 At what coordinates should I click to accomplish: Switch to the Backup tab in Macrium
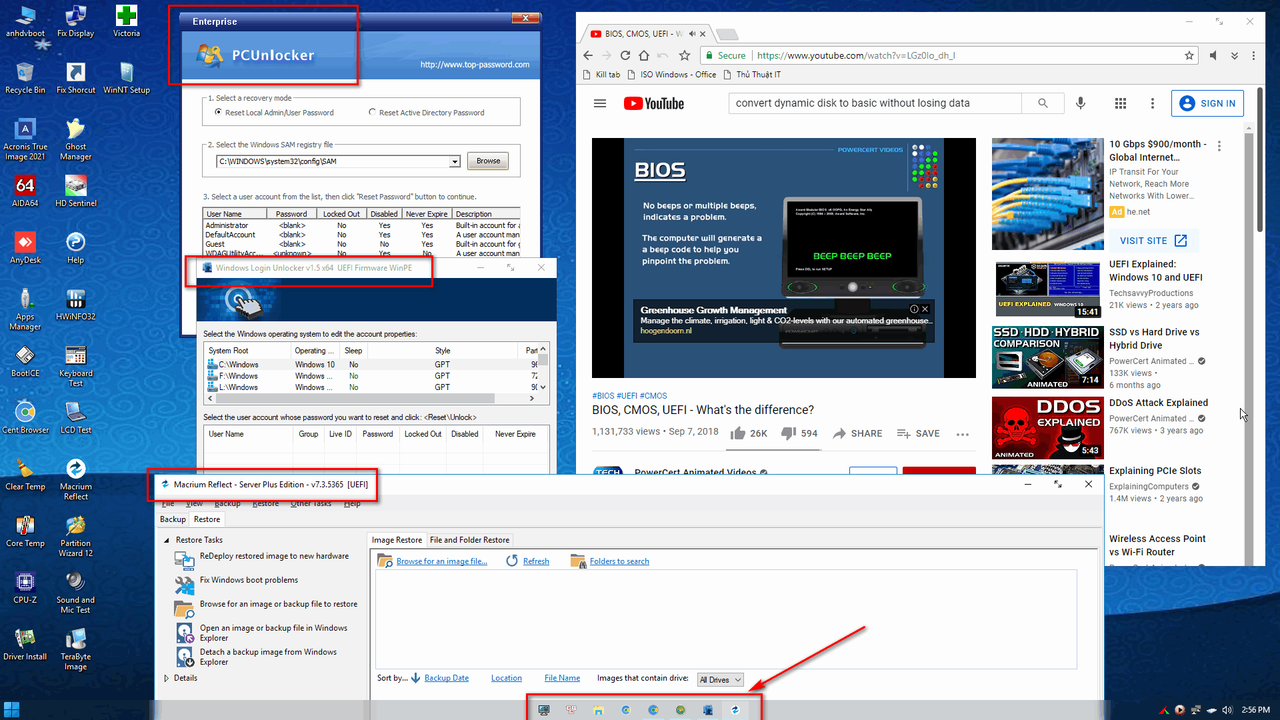pos(173,519)
